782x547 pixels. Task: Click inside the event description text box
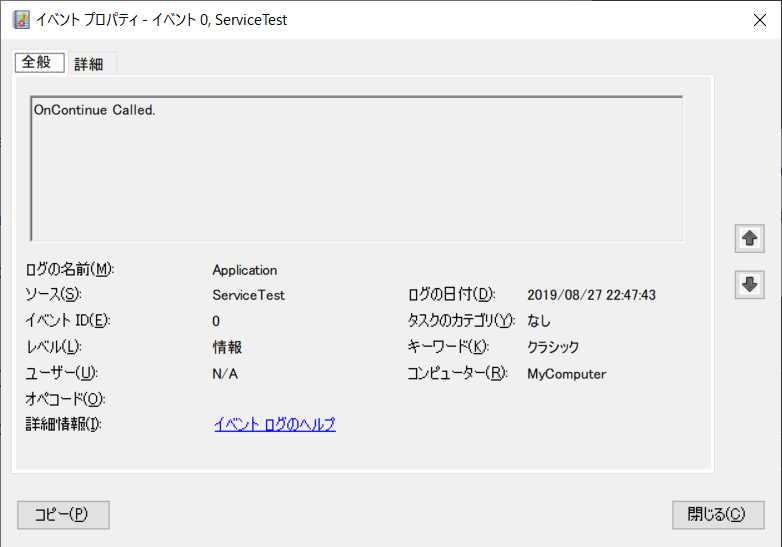(357, 180)
